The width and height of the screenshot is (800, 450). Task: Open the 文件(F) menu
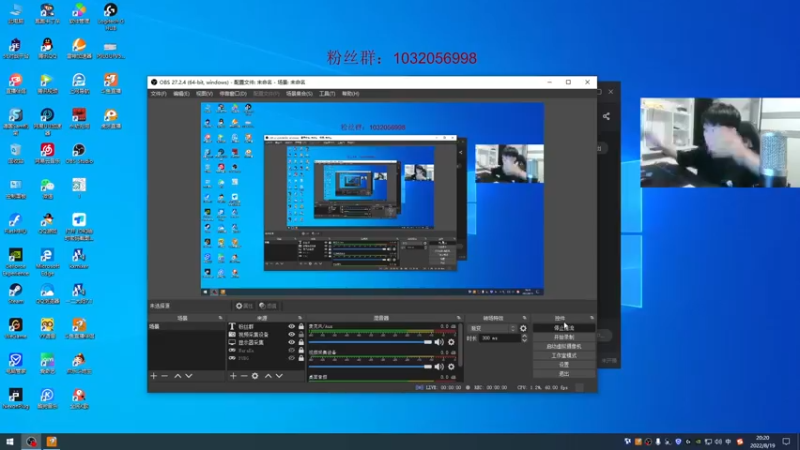(x=158, y=94)
